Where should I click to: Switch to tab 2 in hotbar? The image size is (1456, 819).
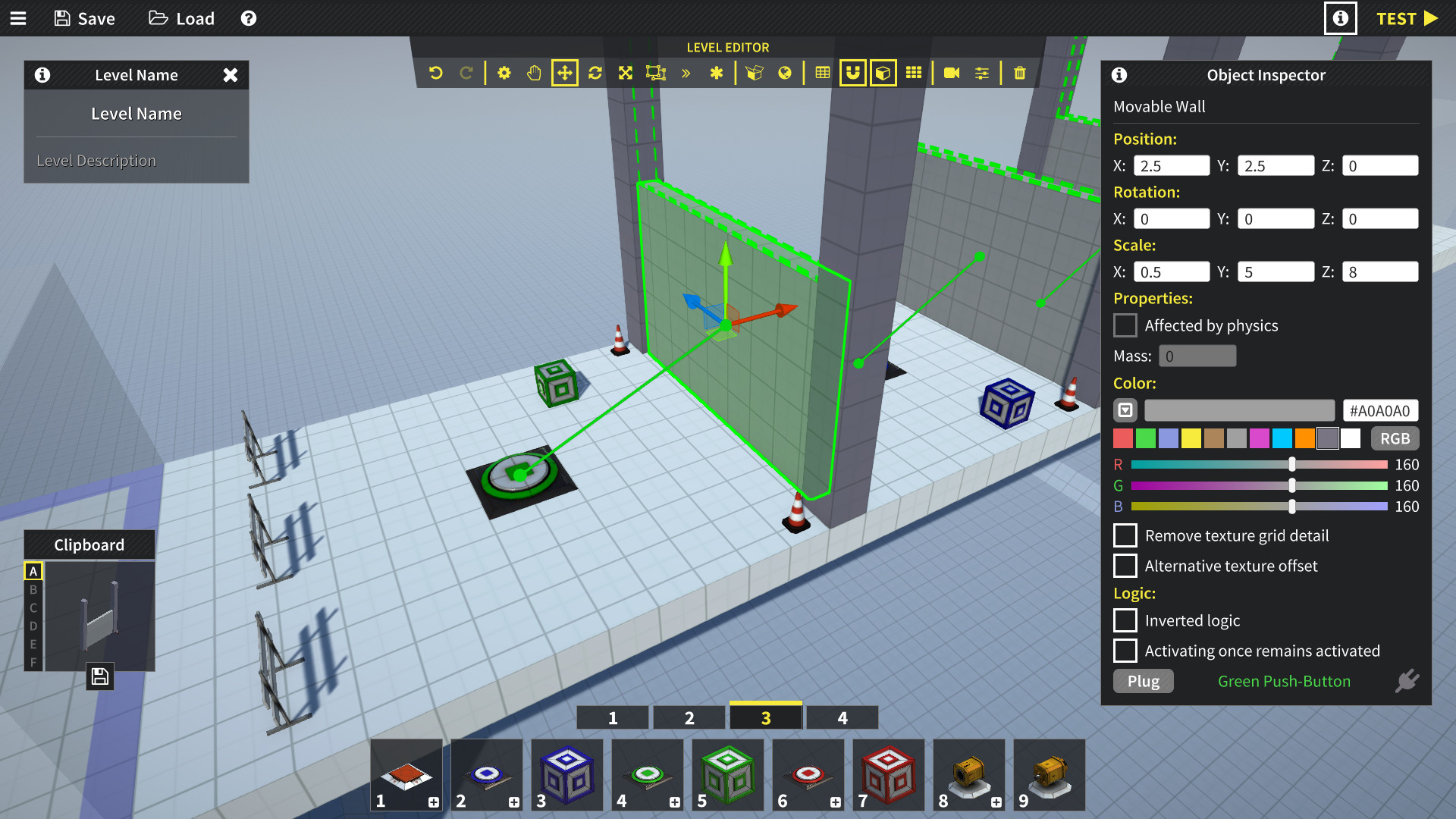tap(688, 717)
